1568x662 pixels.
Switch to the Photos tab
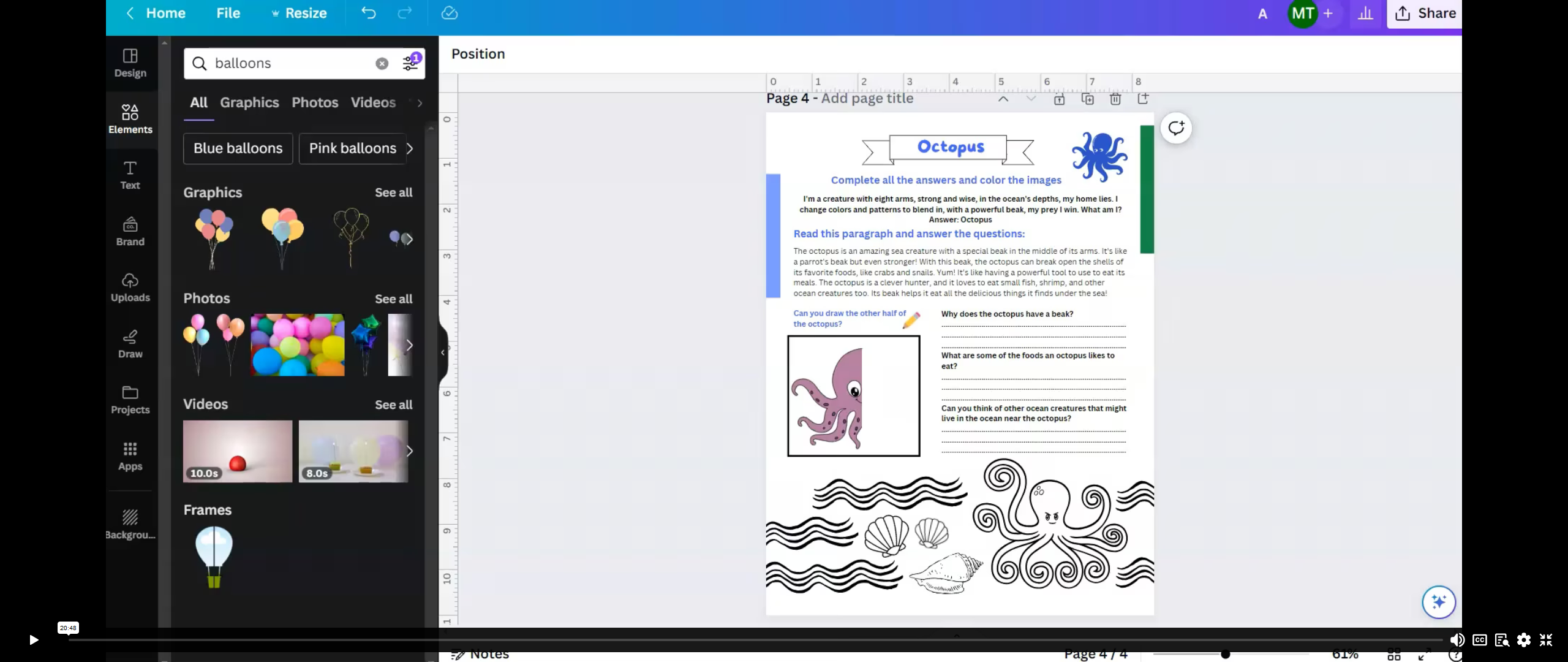click(315, 102)
